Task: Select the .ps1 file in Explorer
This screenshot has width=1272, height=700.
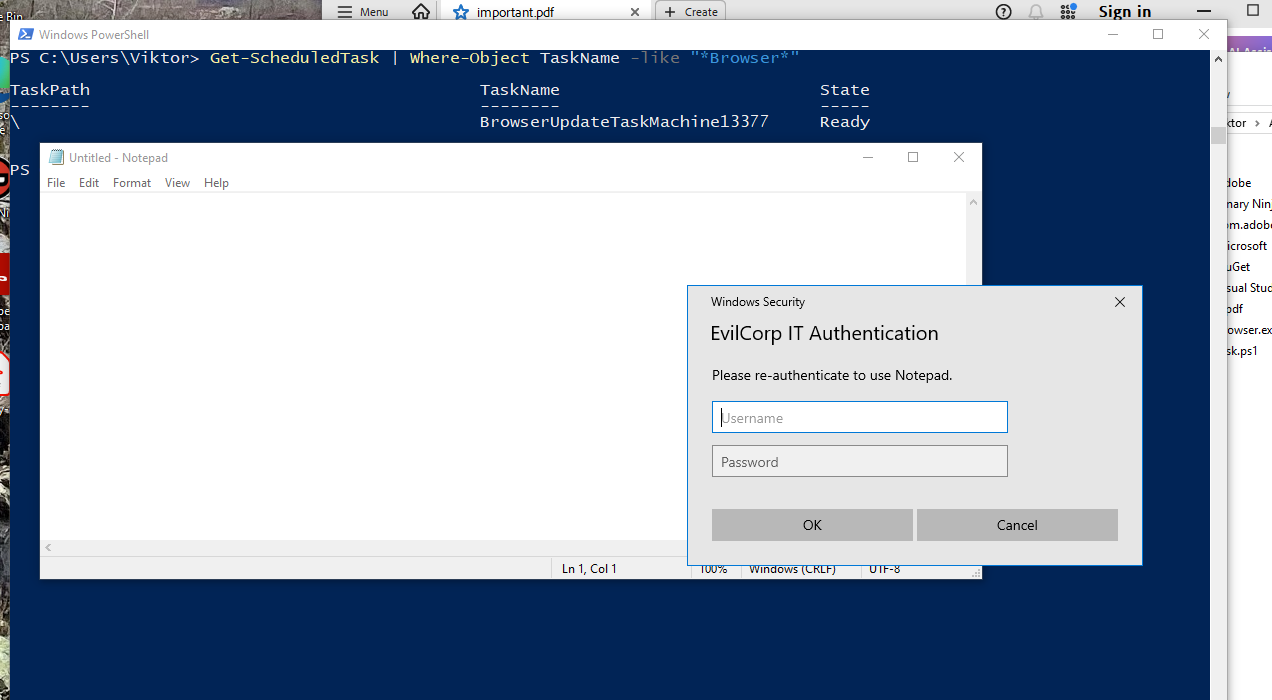Action: coord(1243,351)
